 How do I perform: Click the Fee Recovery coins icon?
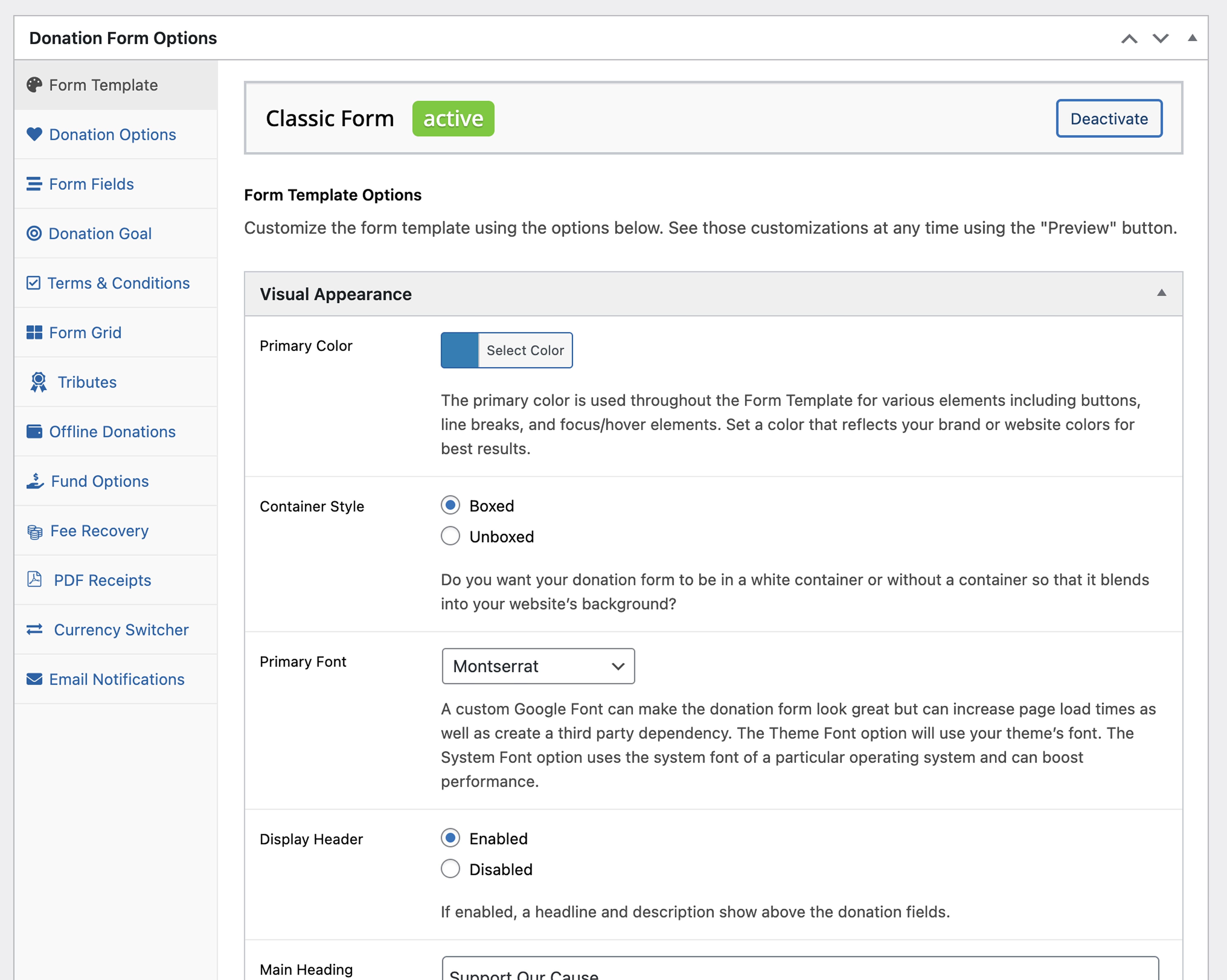[35, 531]
